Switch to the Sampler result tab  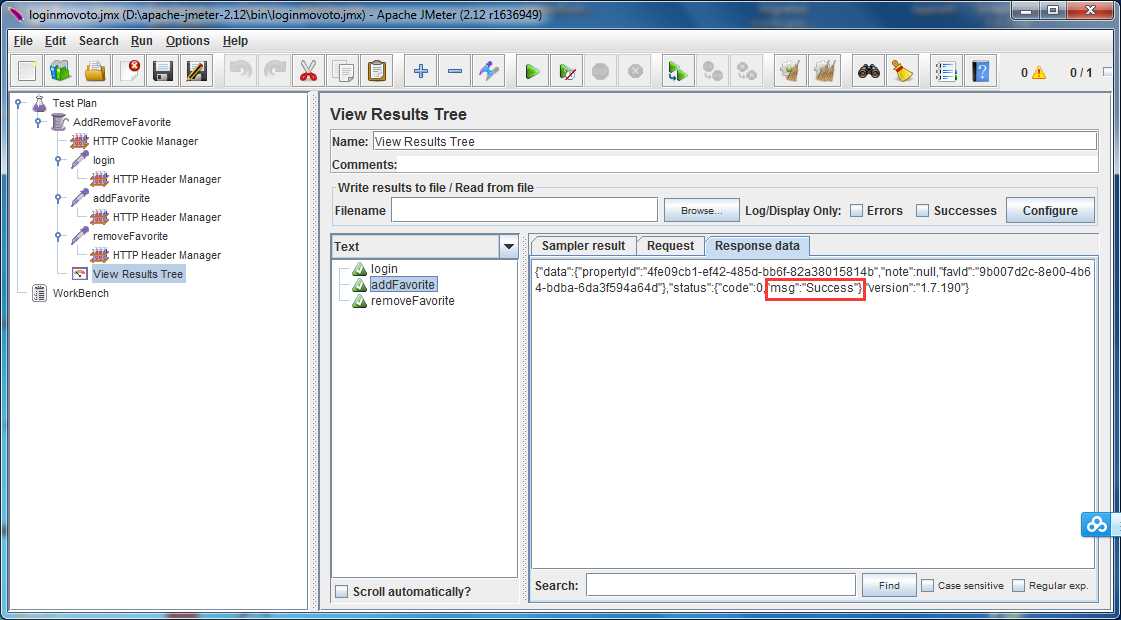583,245
